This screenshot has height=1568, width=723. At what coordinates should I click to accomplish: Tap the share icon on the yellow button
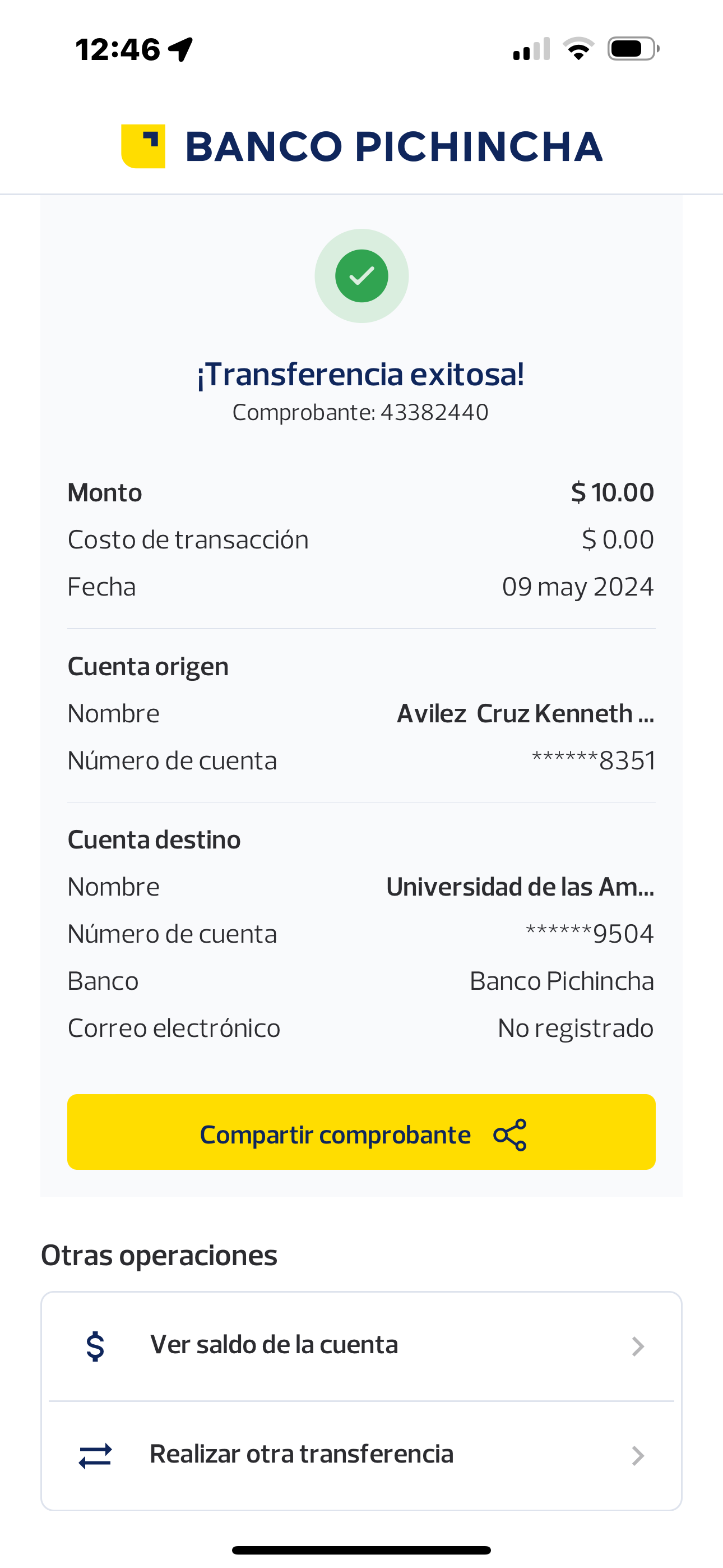510,1135
